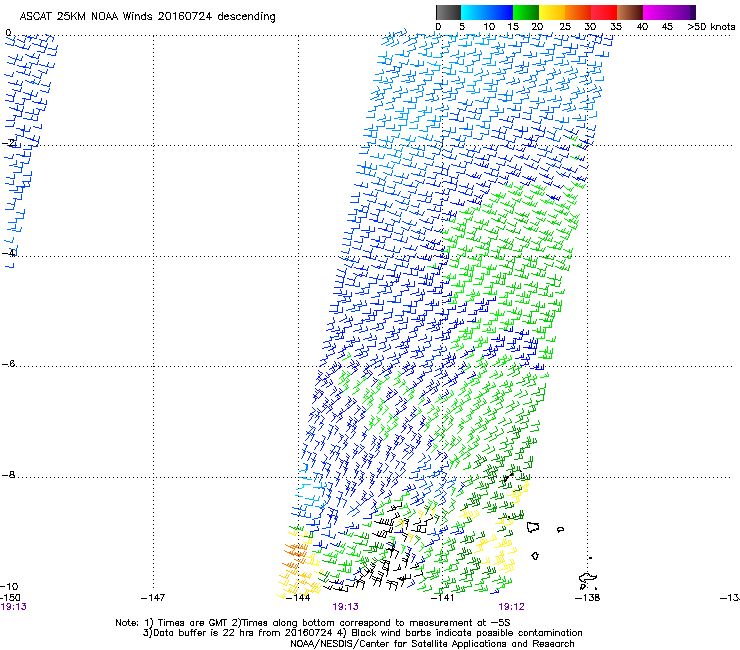Click the '>50 knots' legend label
This screenshot has height=650, width=740.
pyautogui.click(x=711, y=27)
